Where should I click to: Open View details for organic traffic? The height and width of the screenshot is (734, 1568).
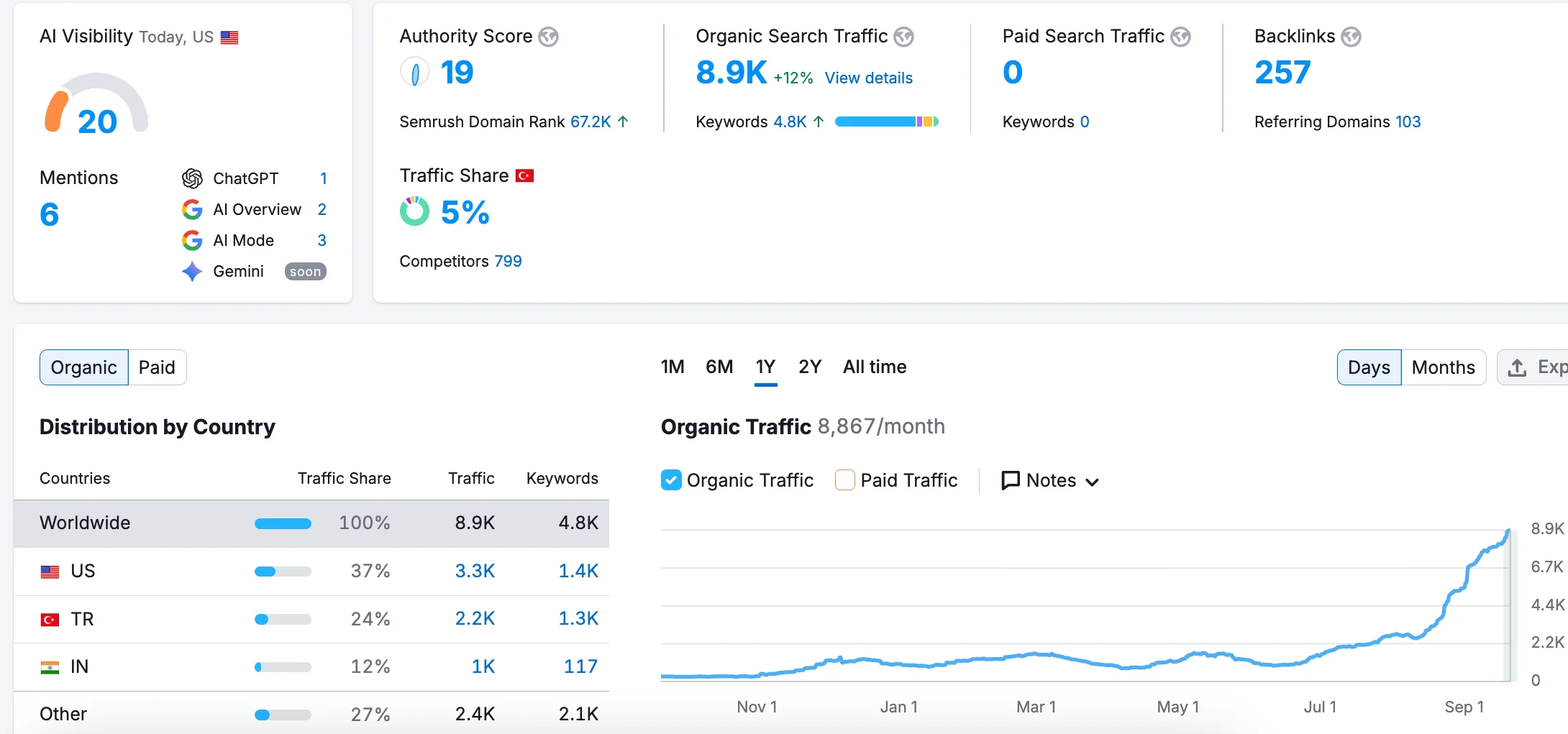[x=867, y=78]
